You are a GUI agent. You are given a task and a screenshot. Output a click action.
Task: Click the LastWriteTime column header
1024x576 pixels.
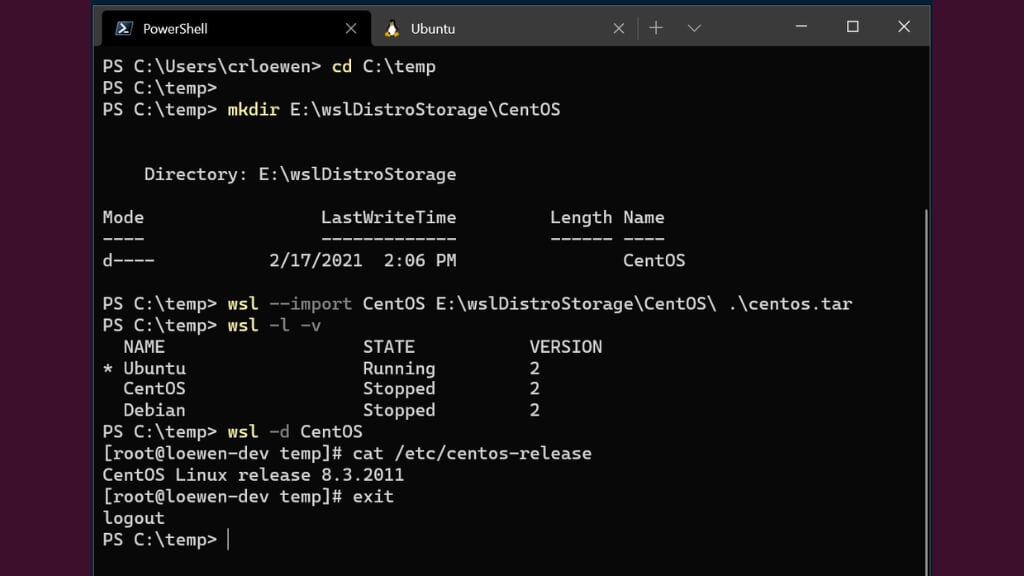coord(388,217)
